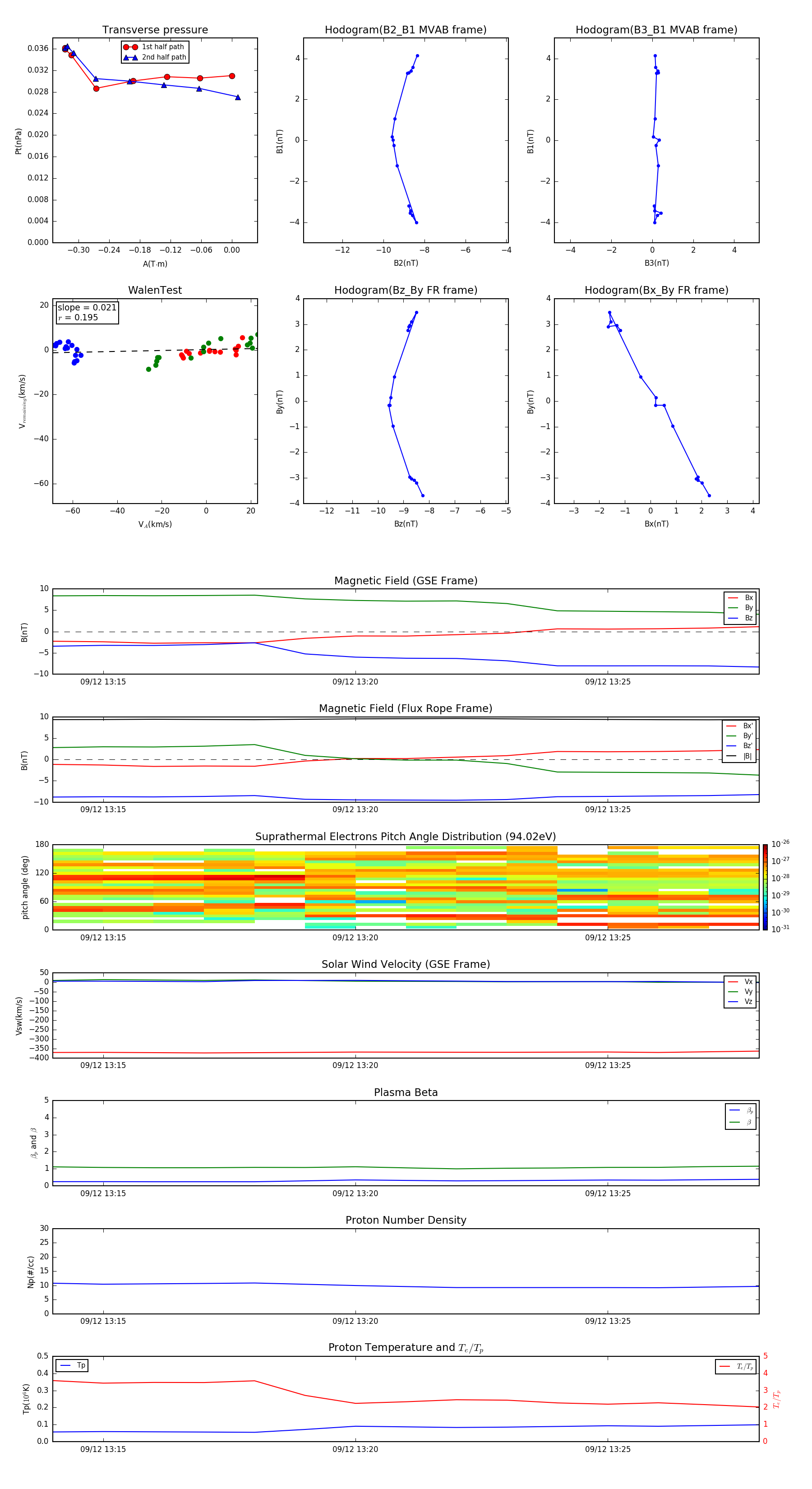Click the Te/Tp legend entry

(736, 1366)
